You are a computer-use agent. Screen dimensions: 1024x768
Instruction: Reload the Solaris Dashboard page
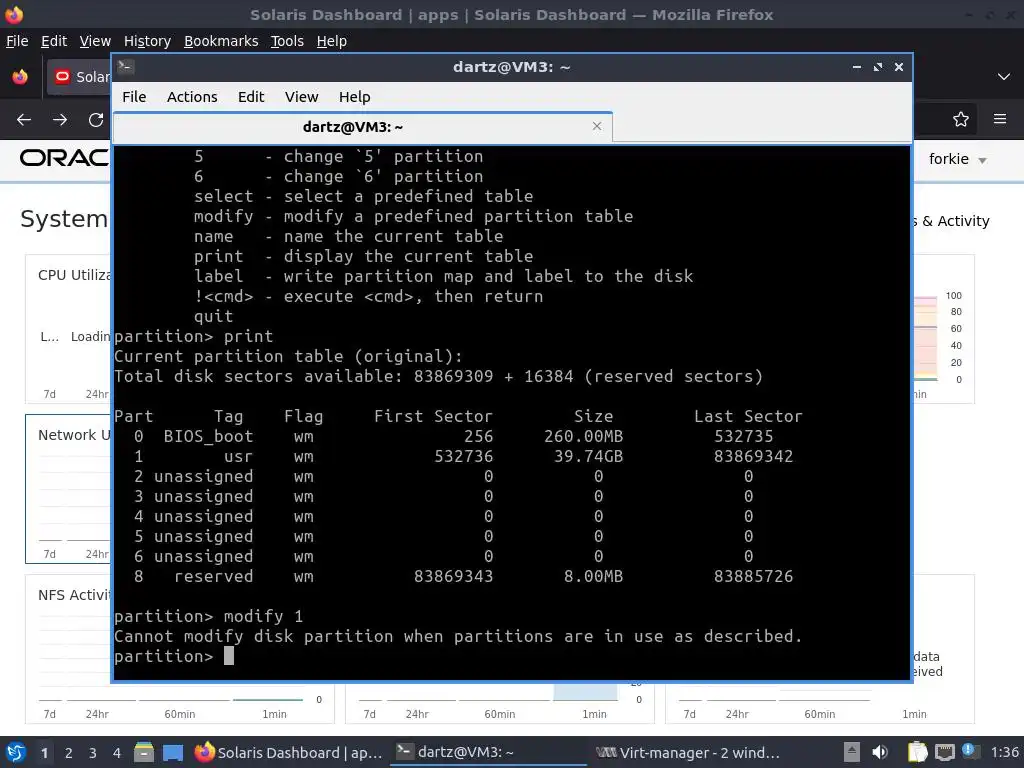[96, 120]
